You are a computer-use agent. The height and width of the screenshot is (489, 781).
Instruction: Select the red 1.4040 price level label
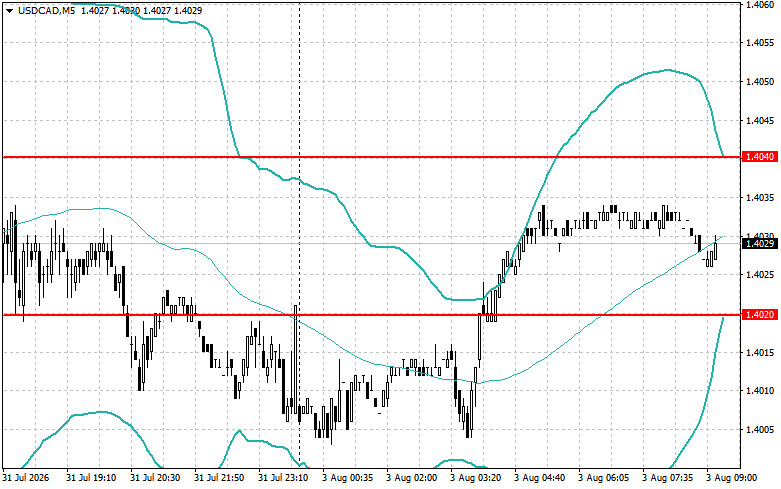(759, 157)
